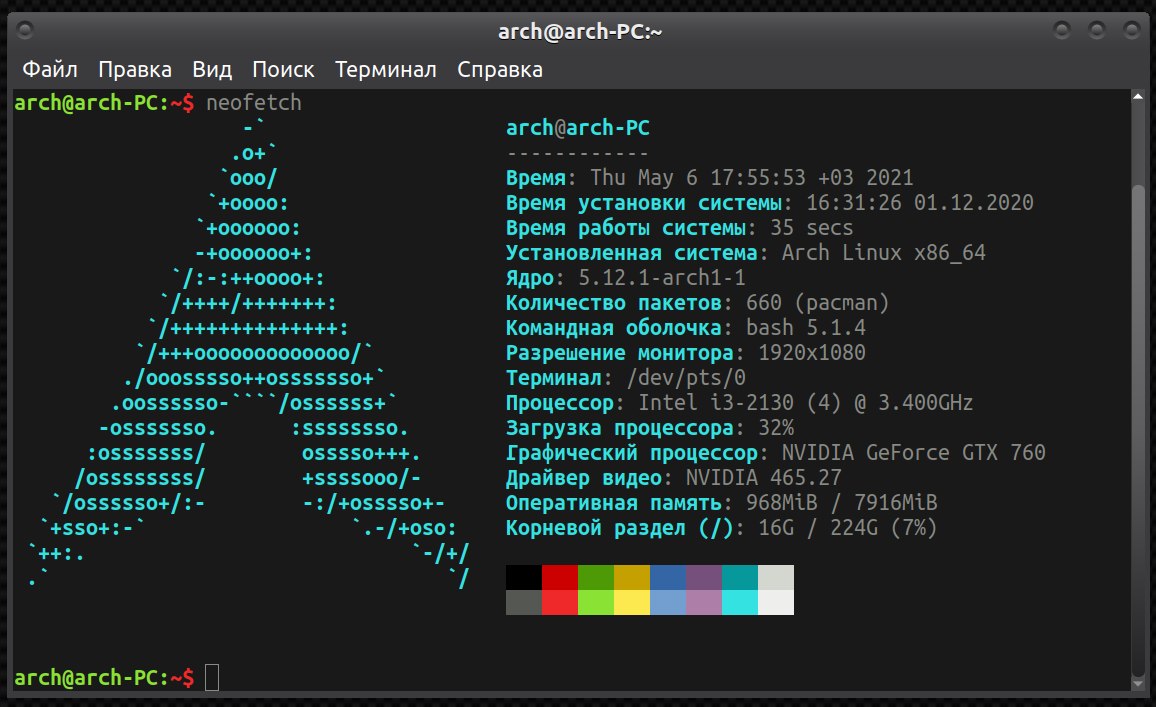Click the uptime value '35 secs'
1156x707 pixels.
(x=812, y=228)
